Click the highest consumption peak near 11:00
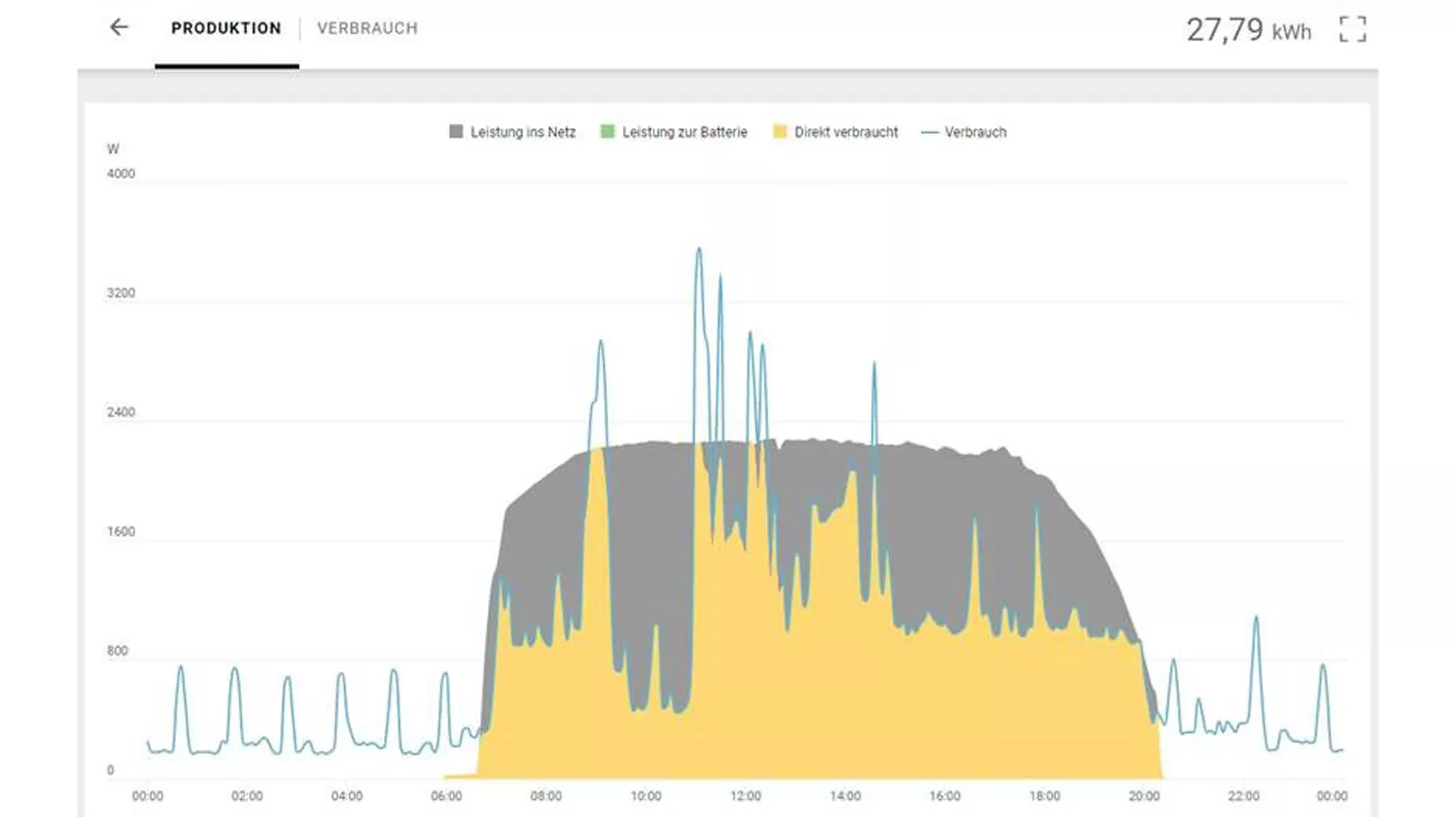Screen dimensions: 1456x817 tap(699, 251)
